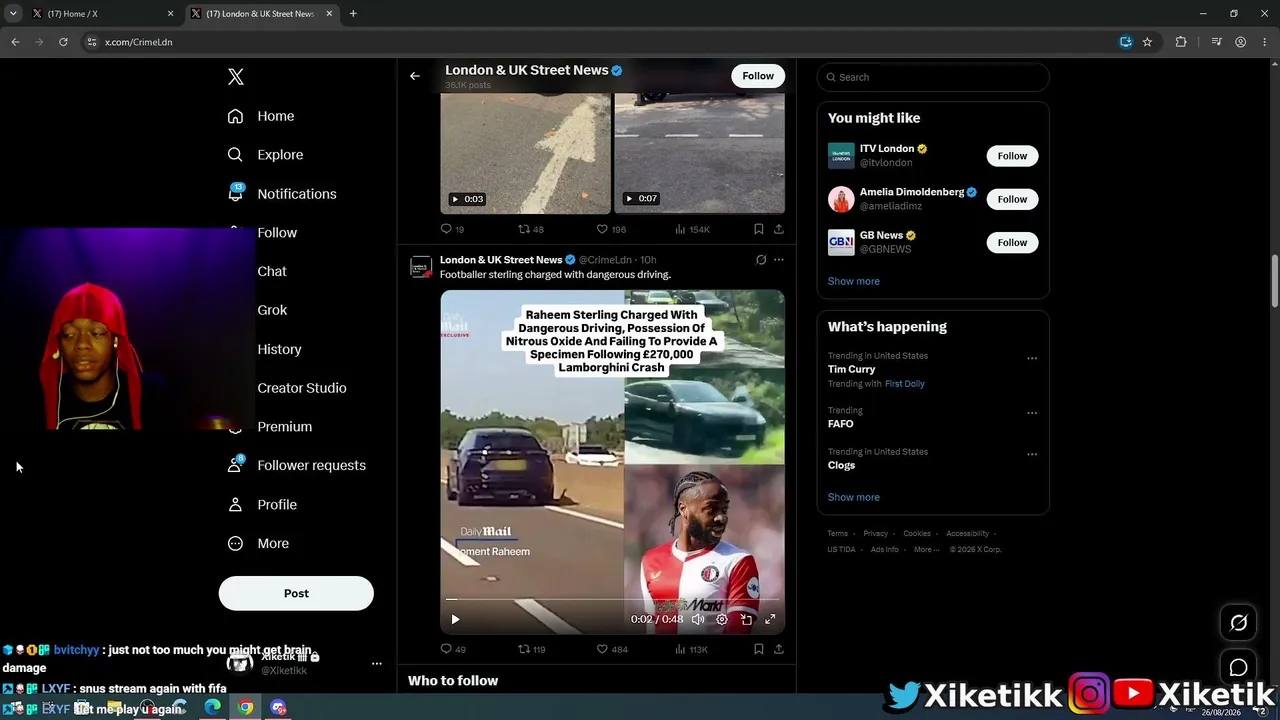Open Grok actions on the Sterling post
The width and height of the screenshot is (1280, 720).
click(761, 260)
